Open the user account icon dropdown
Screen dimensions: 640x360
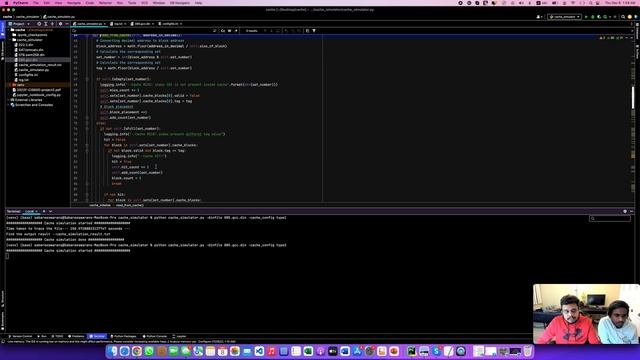point(539,17)
